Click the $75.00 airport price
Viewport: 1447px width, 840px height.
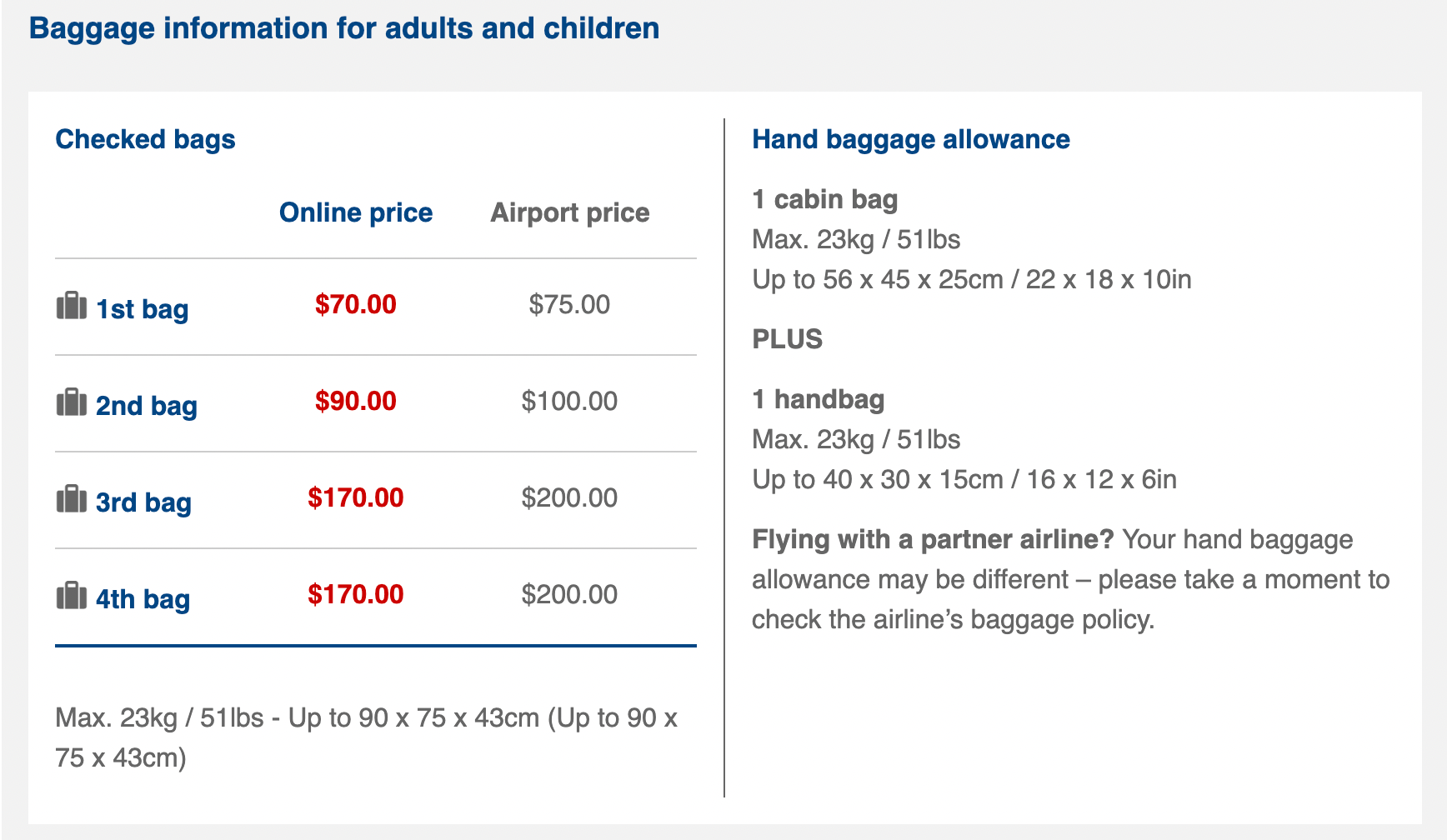tap(570, 304)
